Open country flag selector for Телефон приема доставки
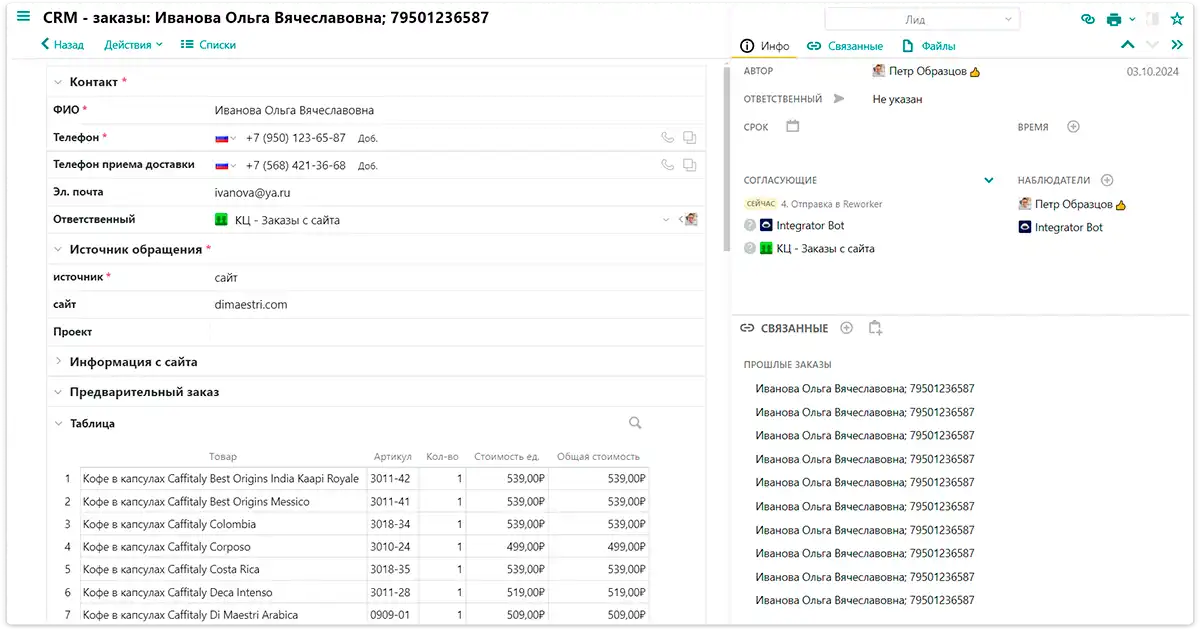This screenshot has height=630, width=1200. pos(225,165)
